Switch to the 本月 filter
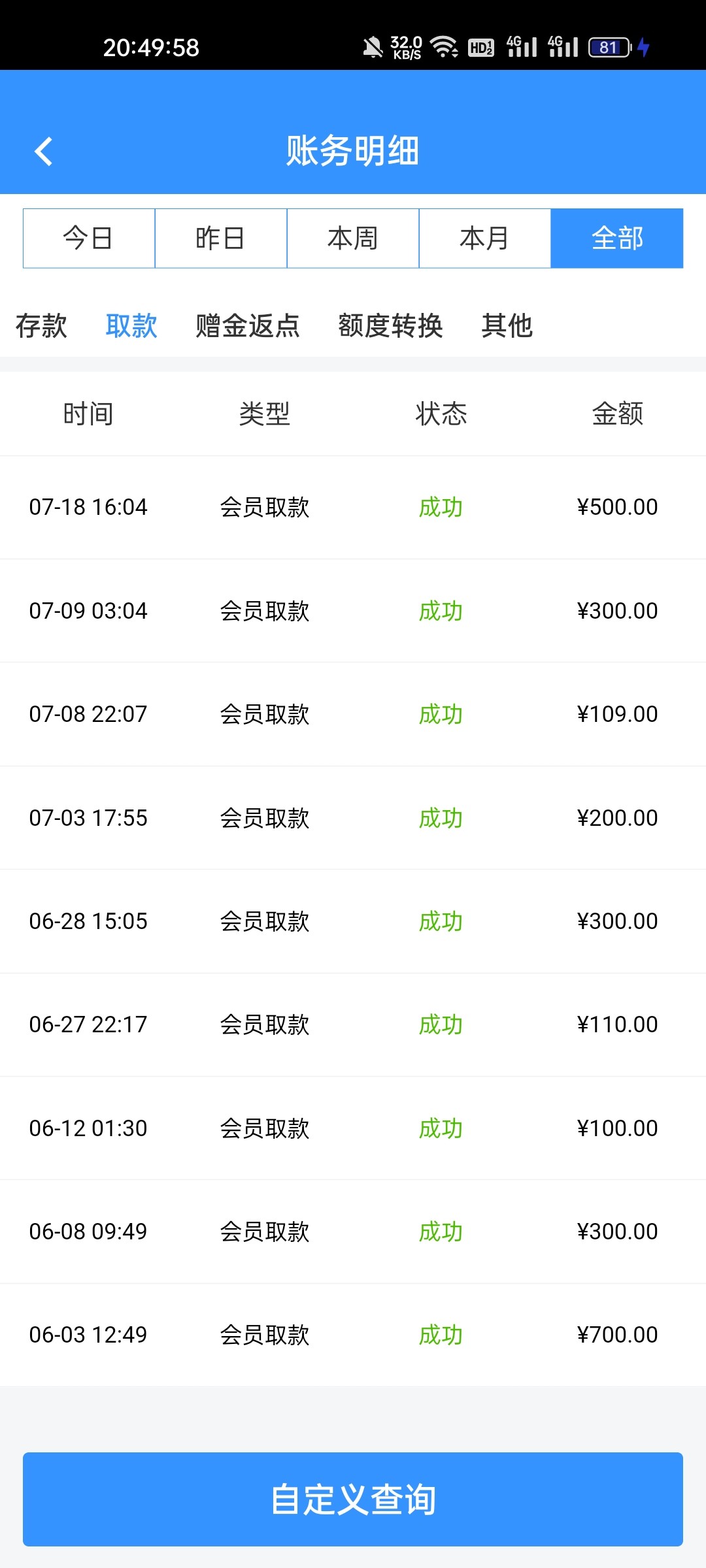This screenshot has height=1568, width=706. coord(485,238)
